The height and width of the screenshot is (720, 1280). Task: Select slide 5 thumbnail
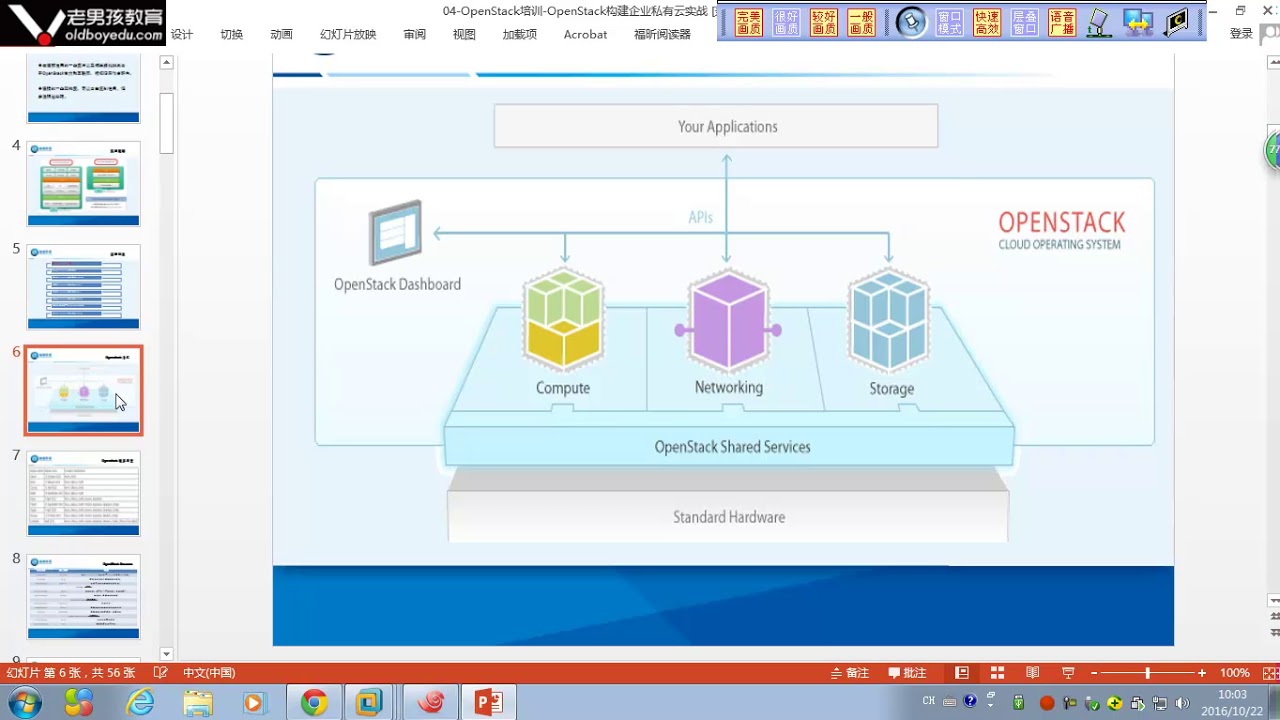click(x=84, y=287)
